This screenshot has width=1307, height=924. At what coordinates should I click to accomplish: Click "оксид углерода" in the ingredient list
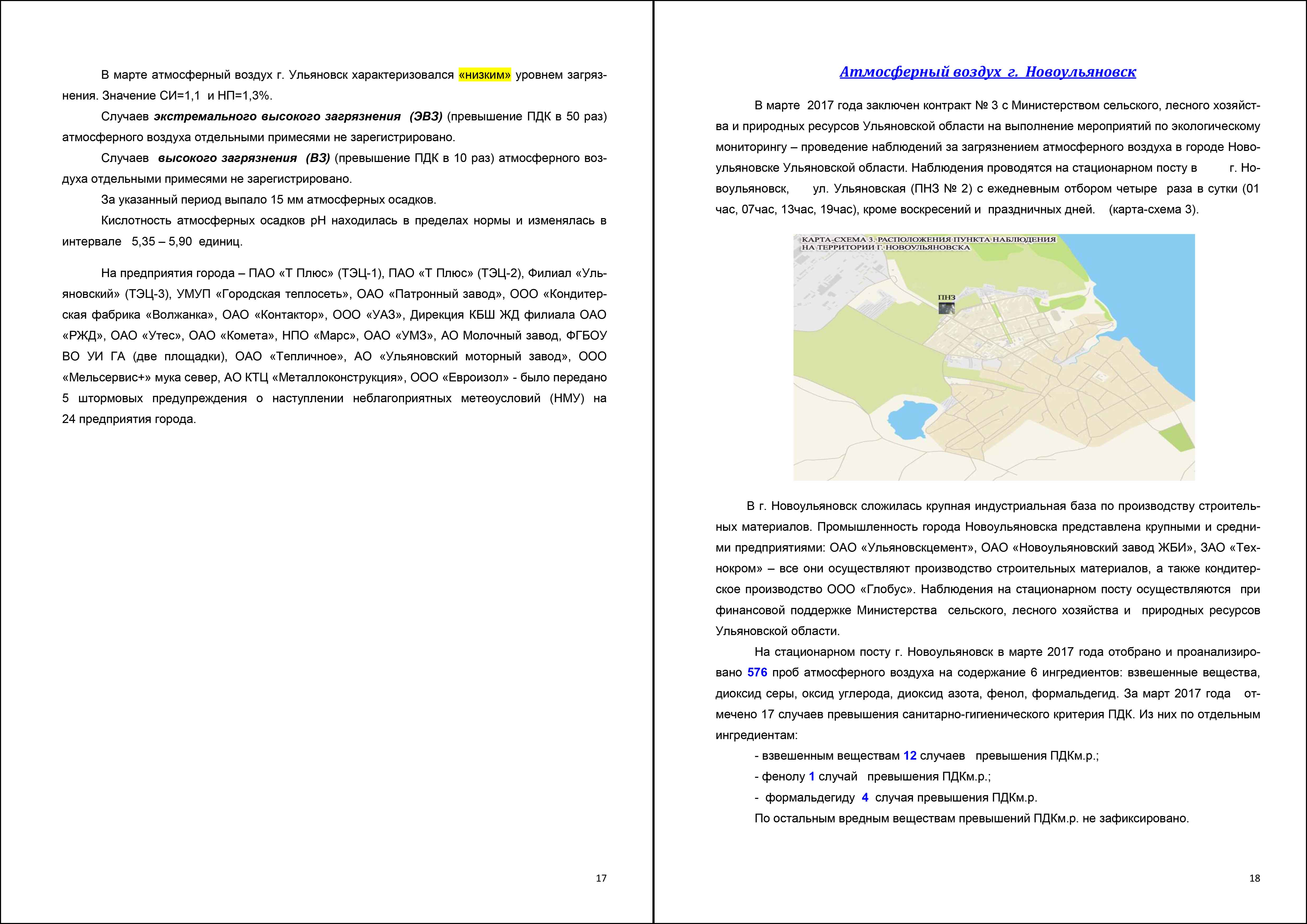point(847,694)
